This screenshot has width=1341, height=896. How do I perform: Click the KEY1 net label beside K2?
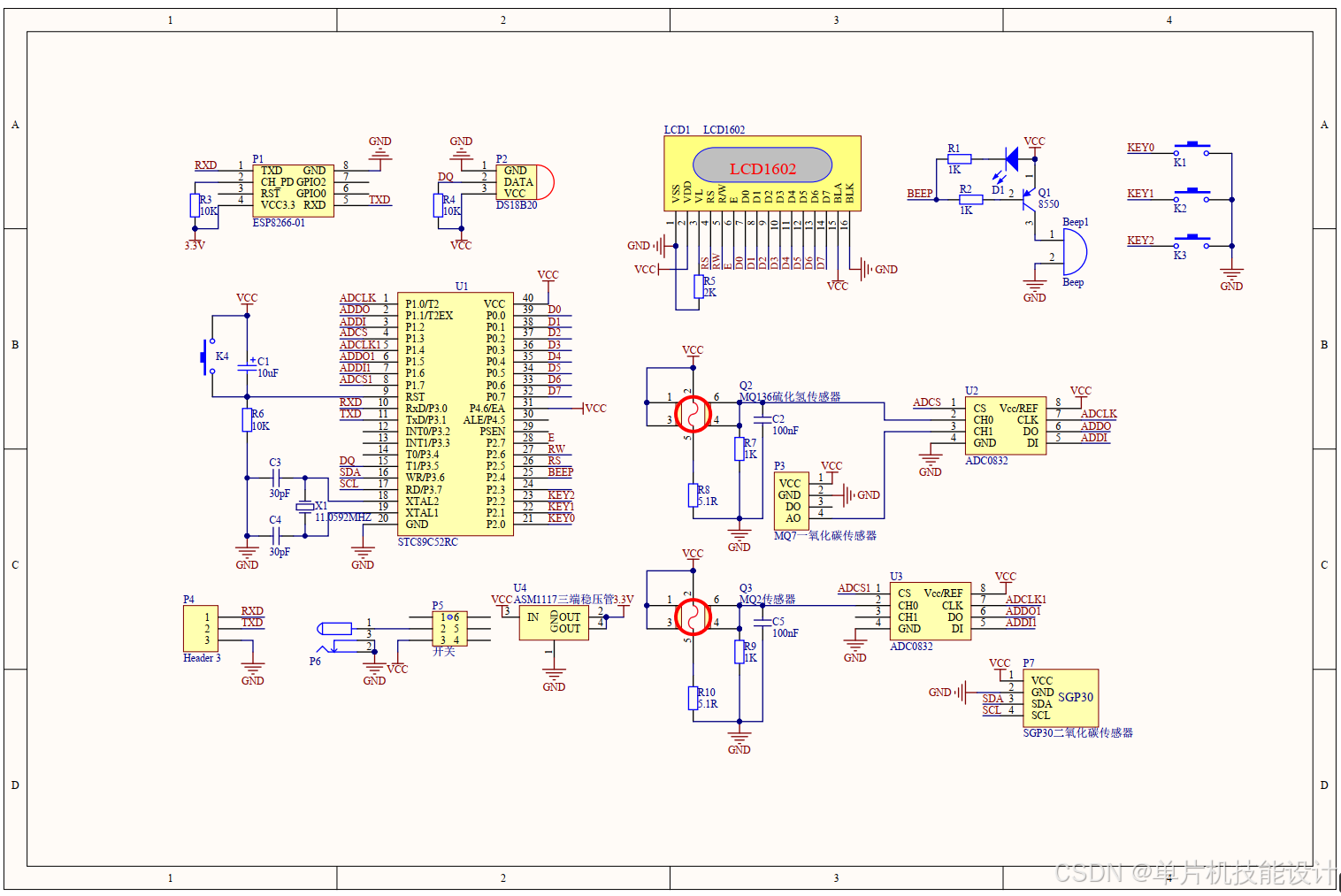pyautogui.click(x=1140, y=194)
